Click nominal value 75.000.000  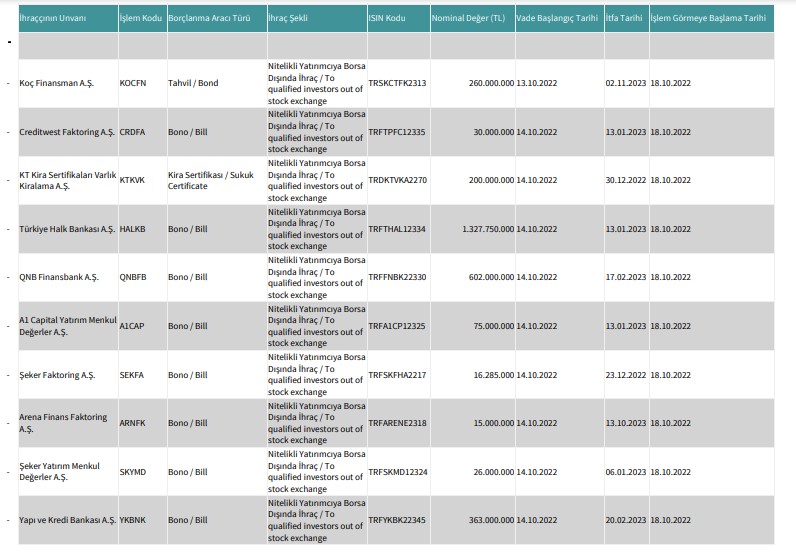[x=494, y=326]
